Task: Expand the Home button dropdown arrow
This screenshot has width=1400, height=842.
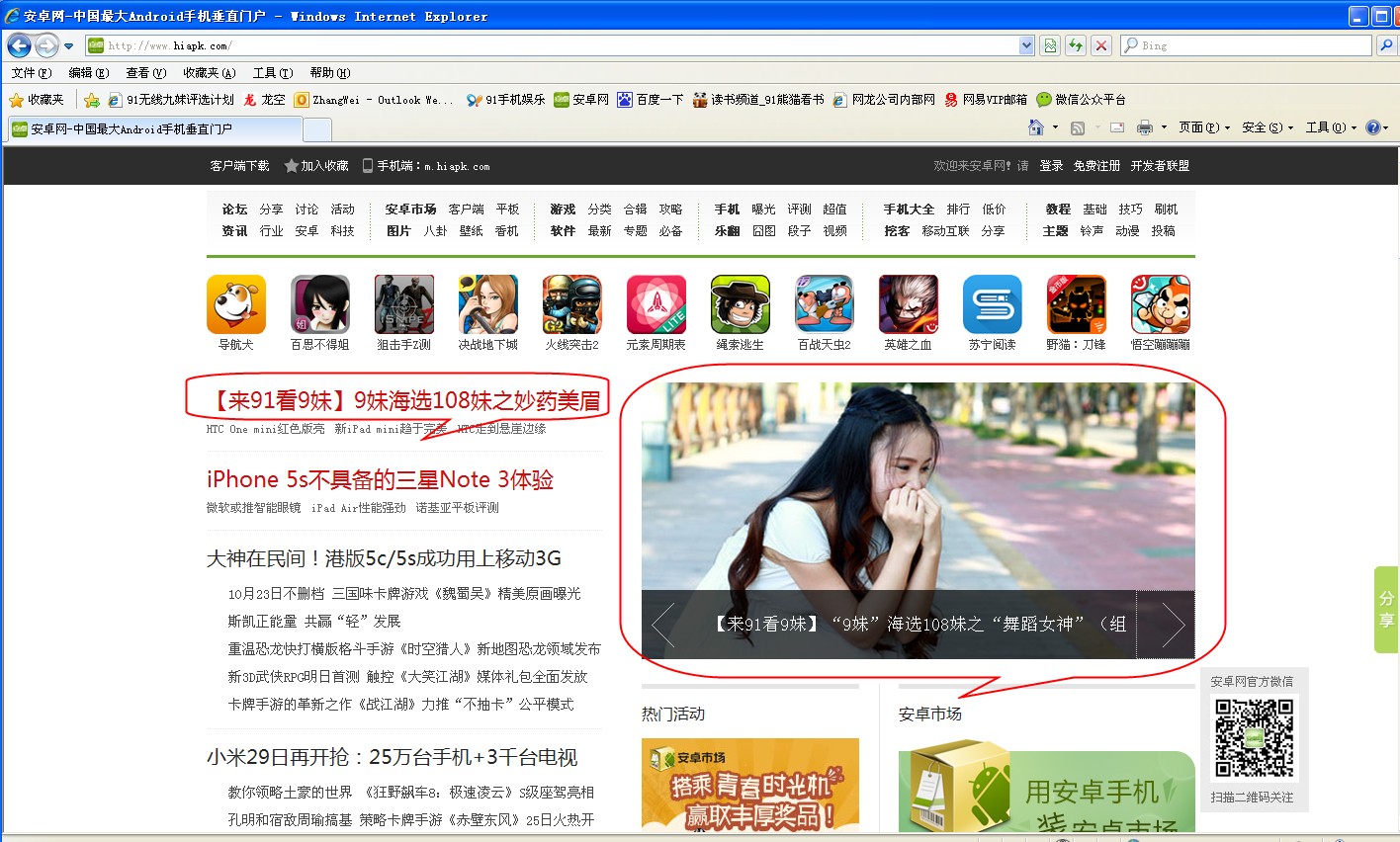Action: pos(1055,127)
